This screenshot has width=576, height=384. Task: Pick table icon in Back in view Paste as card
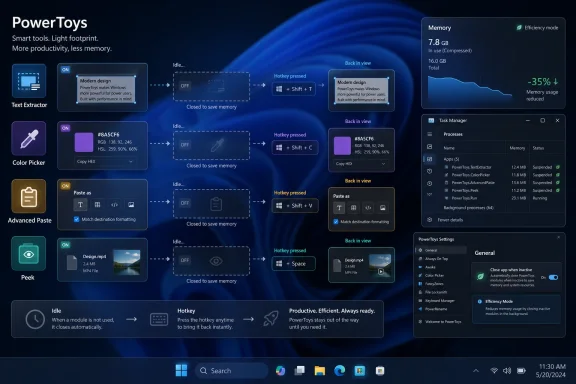point(353,208)
